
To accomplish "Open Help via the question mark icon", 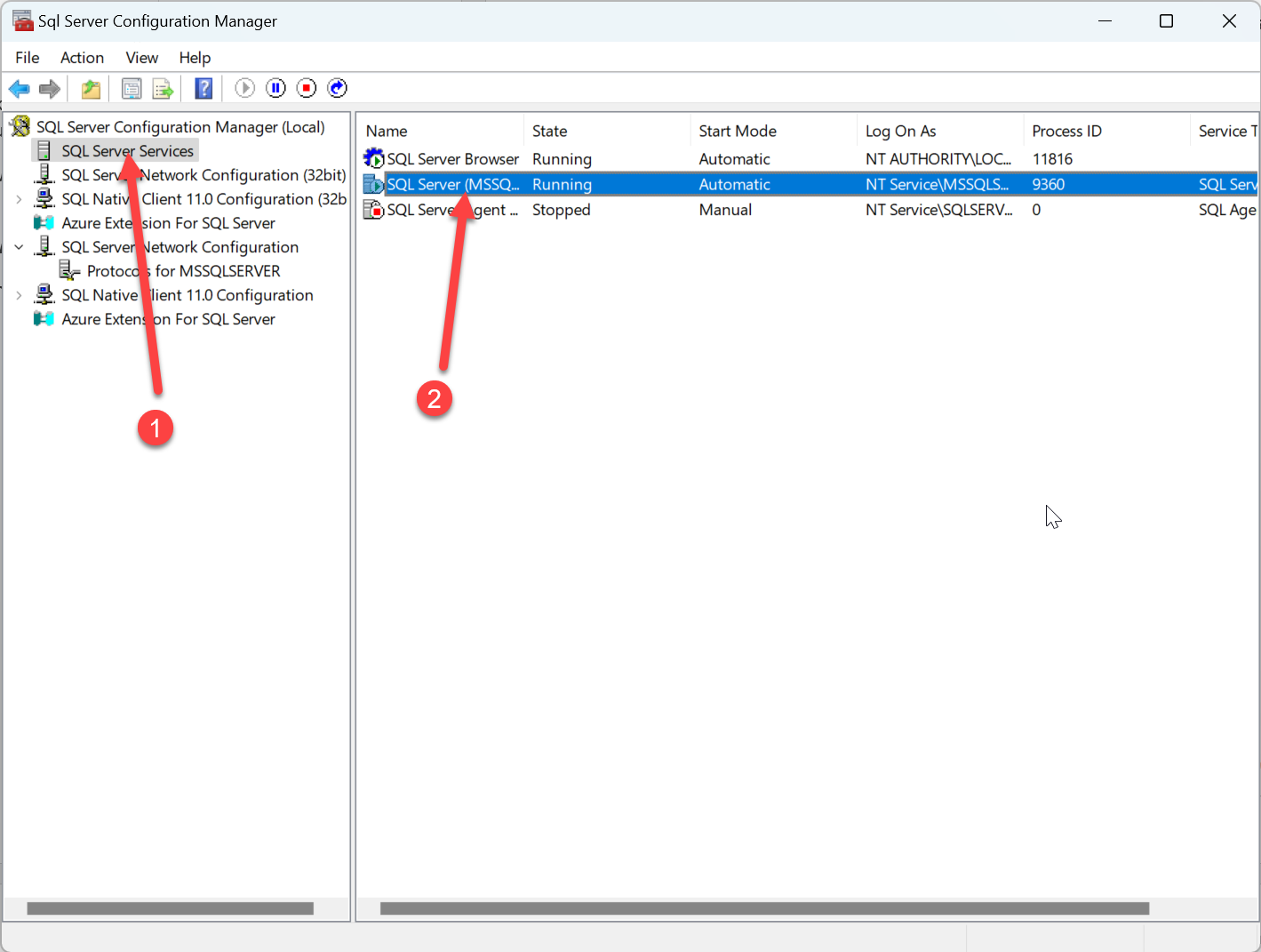I will click(204, 88).
